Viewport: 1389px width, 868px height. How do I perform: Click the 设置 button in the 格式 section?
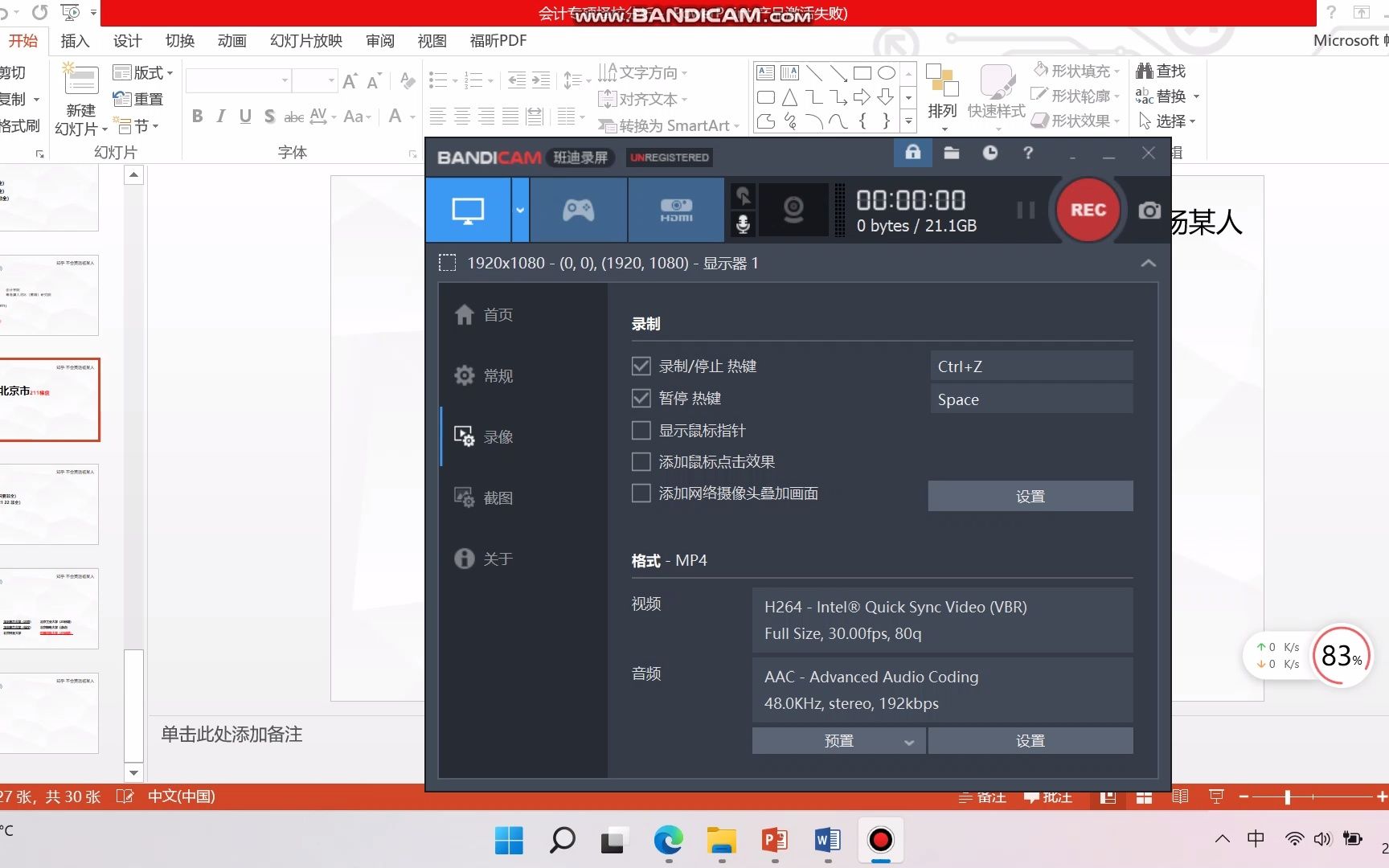click(x=1030, y=741)
